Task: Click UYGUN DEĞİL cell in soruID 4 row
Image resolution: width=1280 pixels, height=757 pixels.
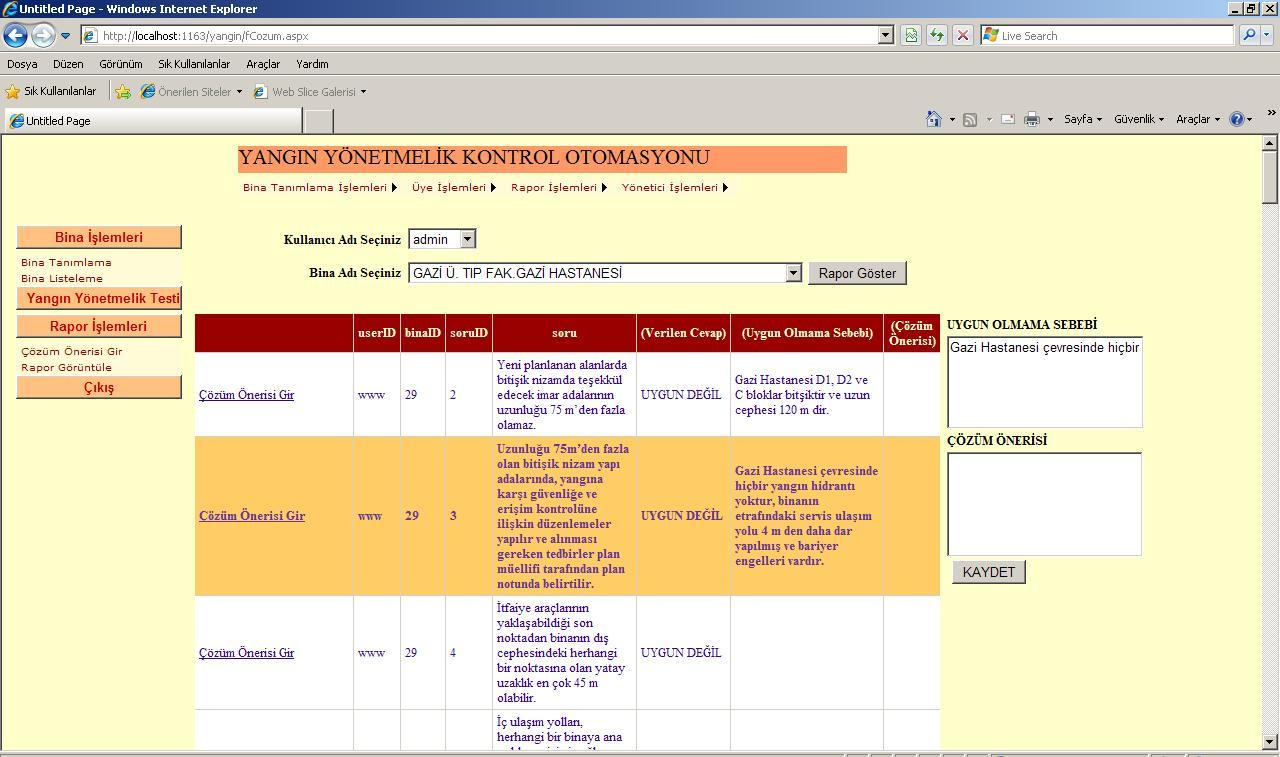Action: (681, 653)
